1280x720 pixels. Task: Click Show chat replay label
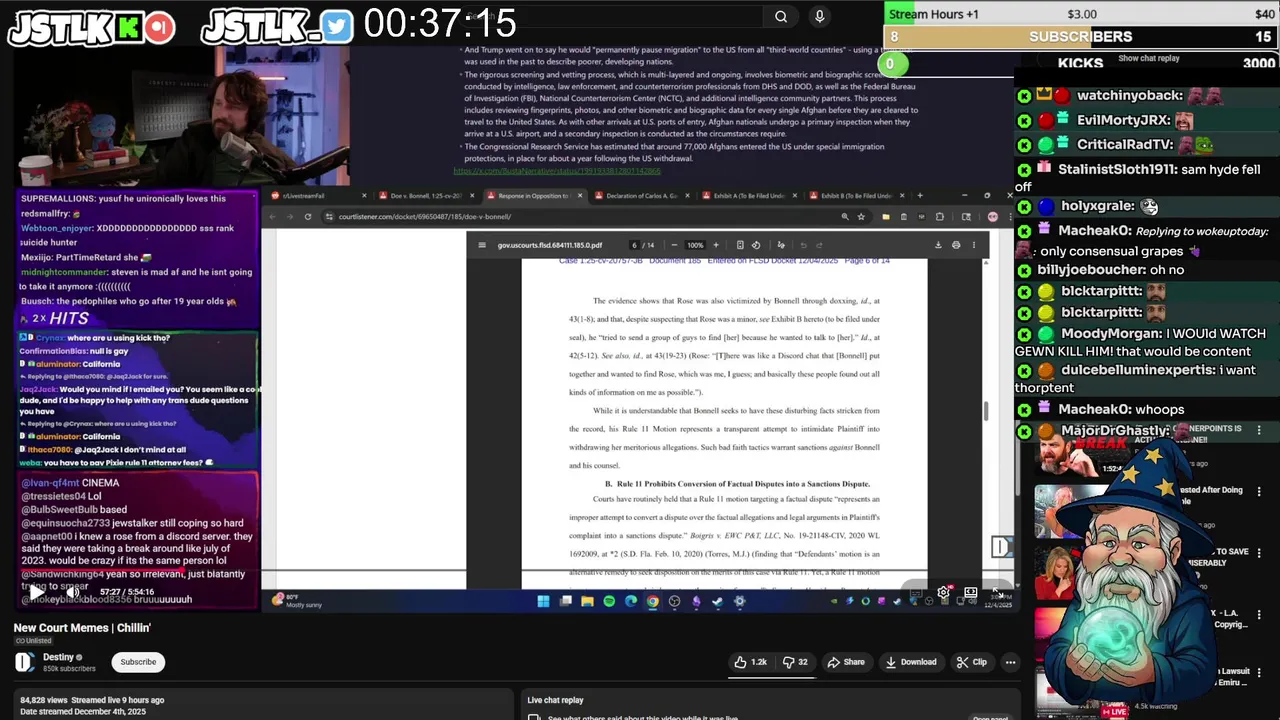point(1148,58)
